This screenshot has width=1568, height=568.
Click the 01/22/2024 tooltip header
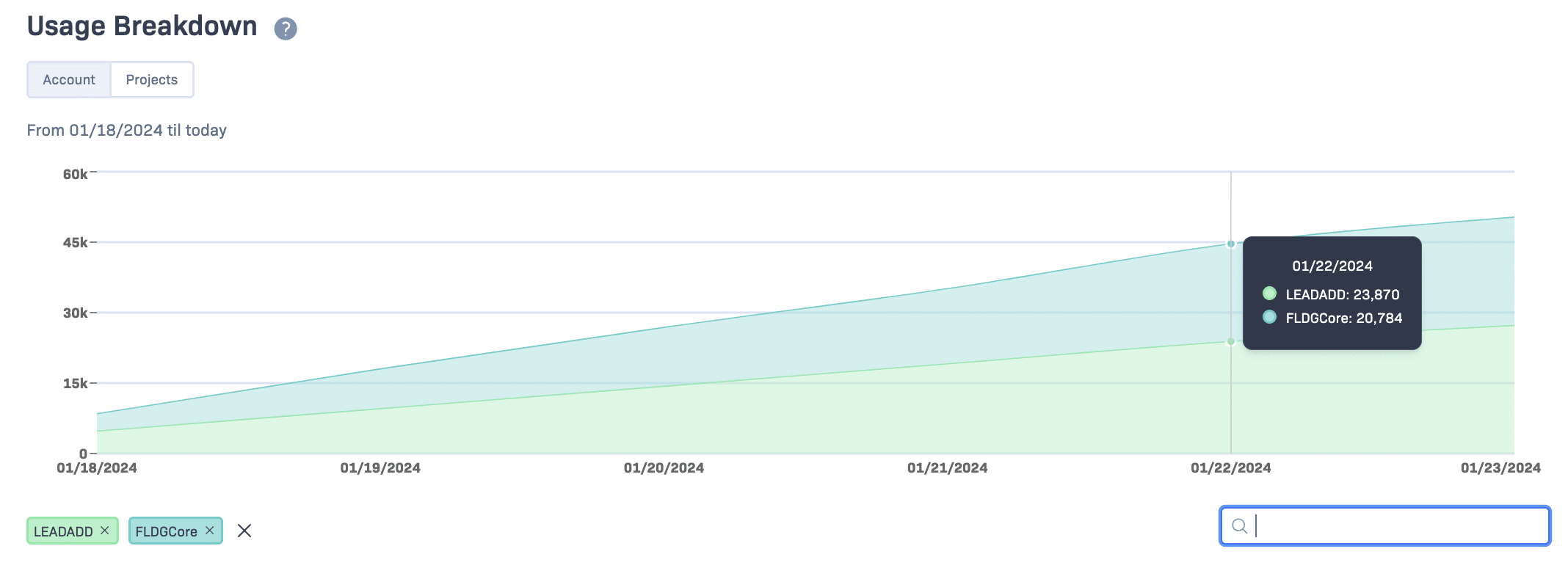point(1332,266)
